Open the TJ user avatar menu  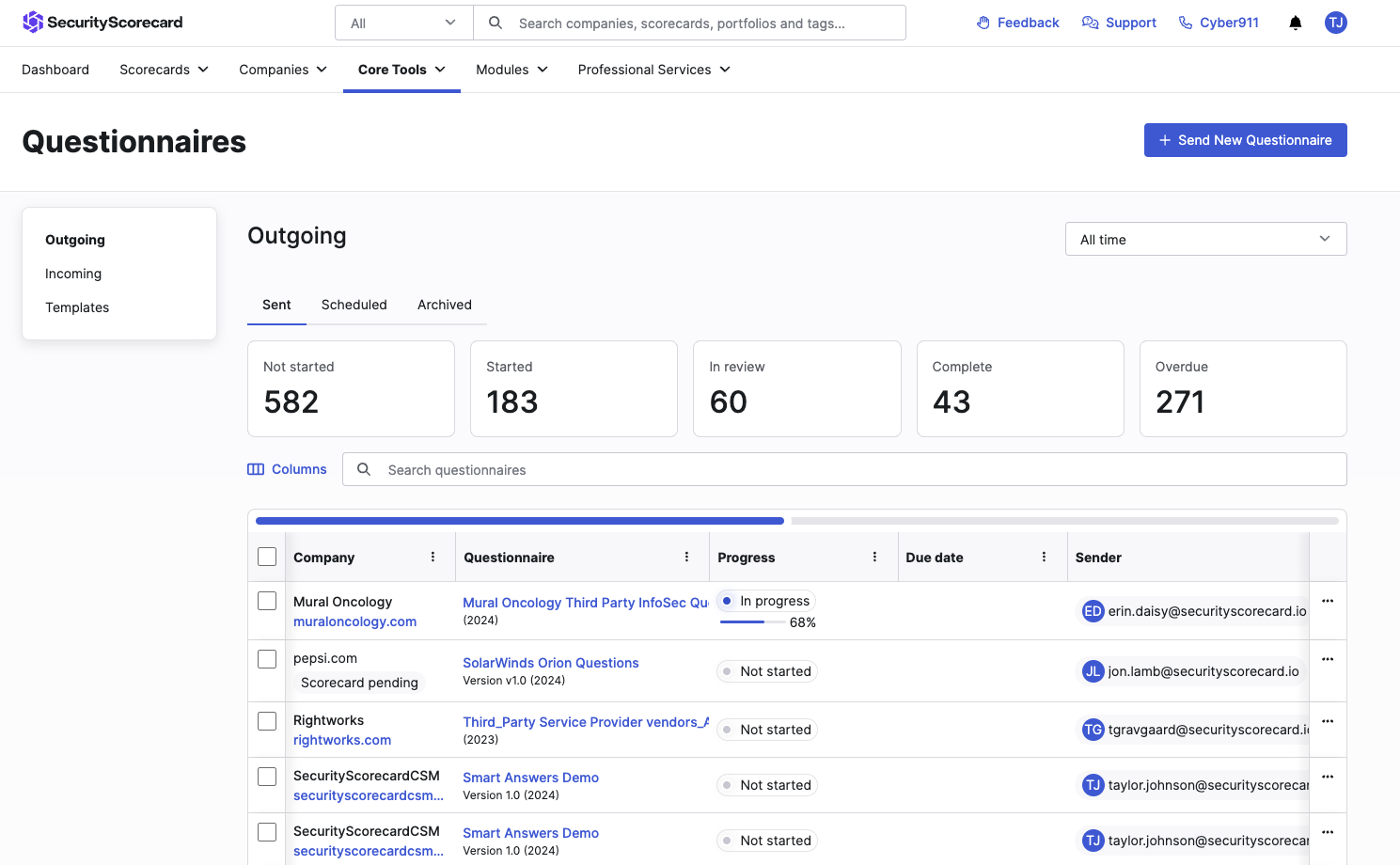1336,23
